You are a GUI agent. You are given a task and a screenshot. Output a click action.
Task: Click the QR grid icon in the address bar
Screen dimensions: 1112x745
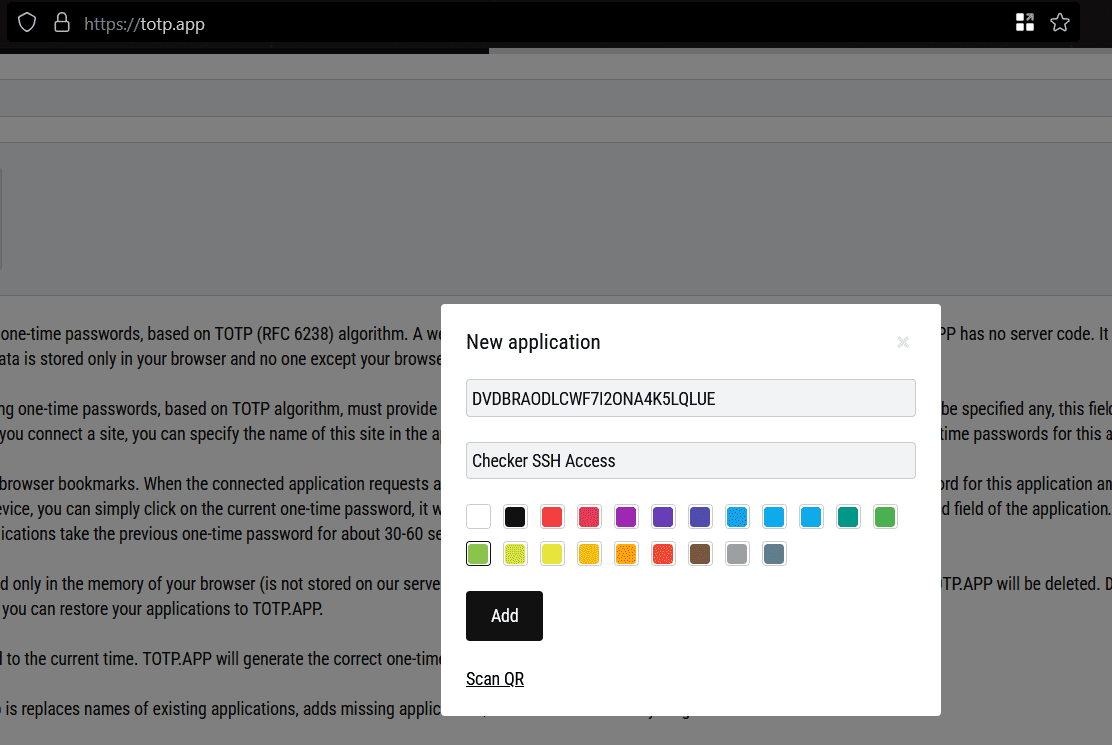(x=1024, y=23)
